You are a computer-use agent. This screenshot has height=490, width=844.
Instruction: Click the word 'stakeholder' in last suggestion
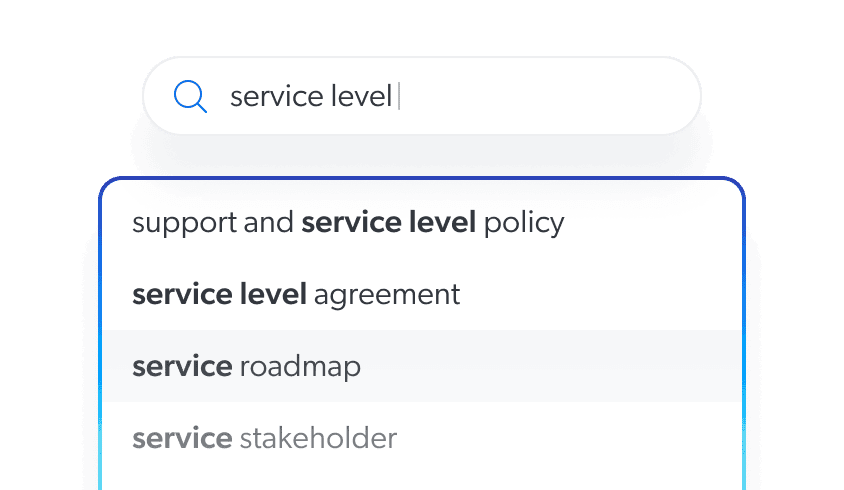click(x=318, y=438)
